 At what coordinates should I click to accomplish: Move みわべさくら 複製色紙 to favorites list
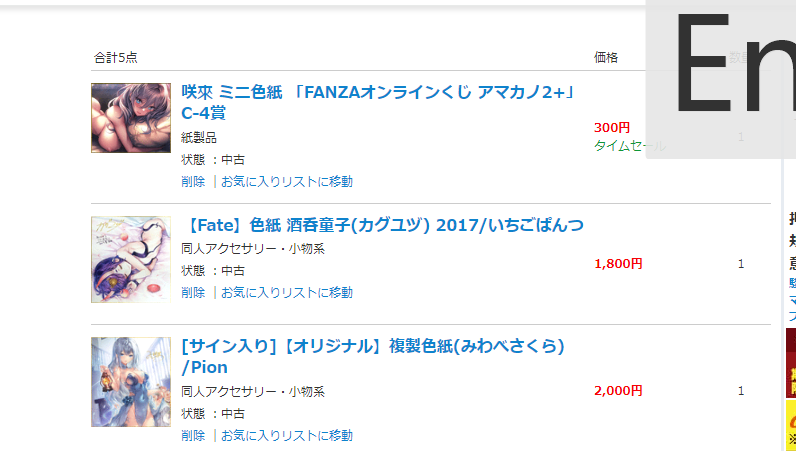click(287, 436)
